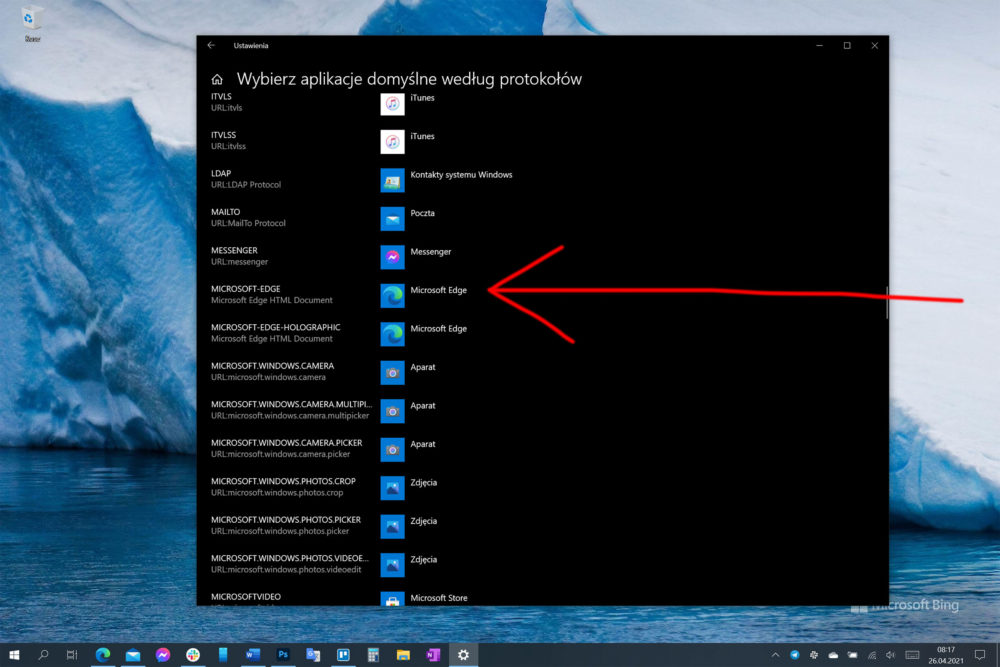Open Calculator from taskbar
The width and height of the screenshot is (1000, 667).
pos(373,655)
